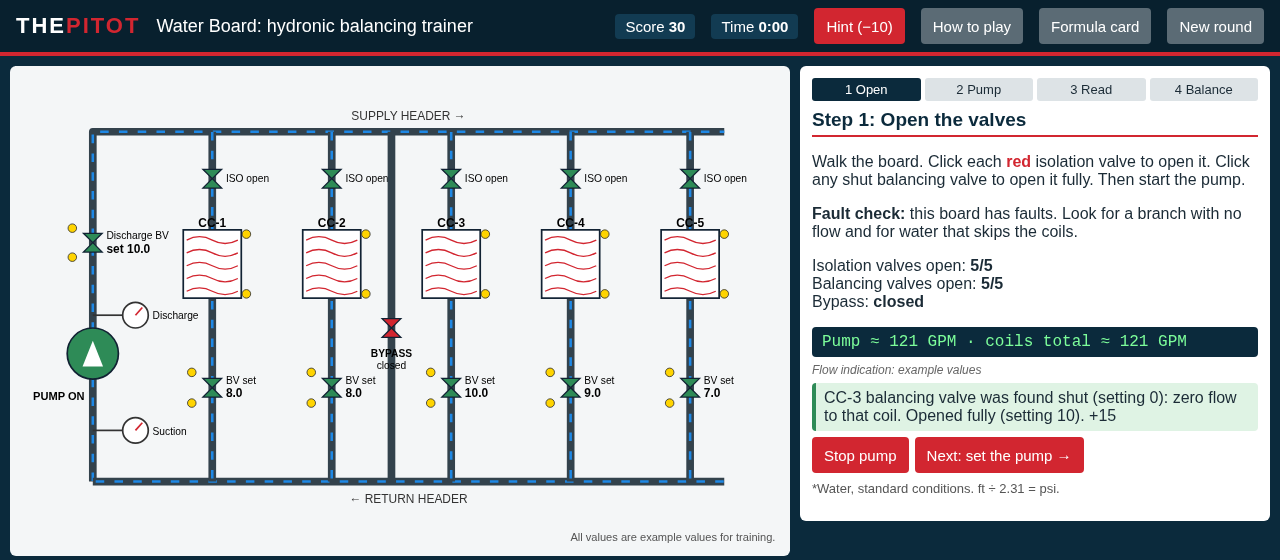Click 'Bypass: closed' status text
Viewport: 1280px width, 560px height.
(x=868, y=302)
